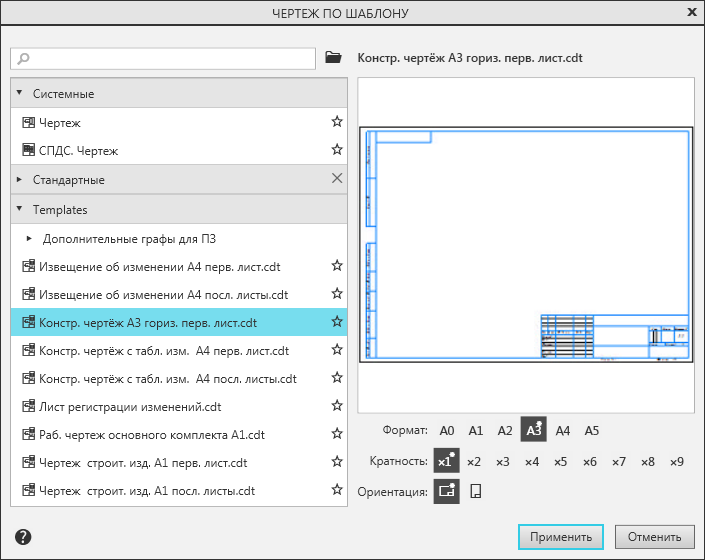Expand Дополнительные графы для ПЗ folder
Viewport: 705px width, 560px height.
click(x=29, y=239)
